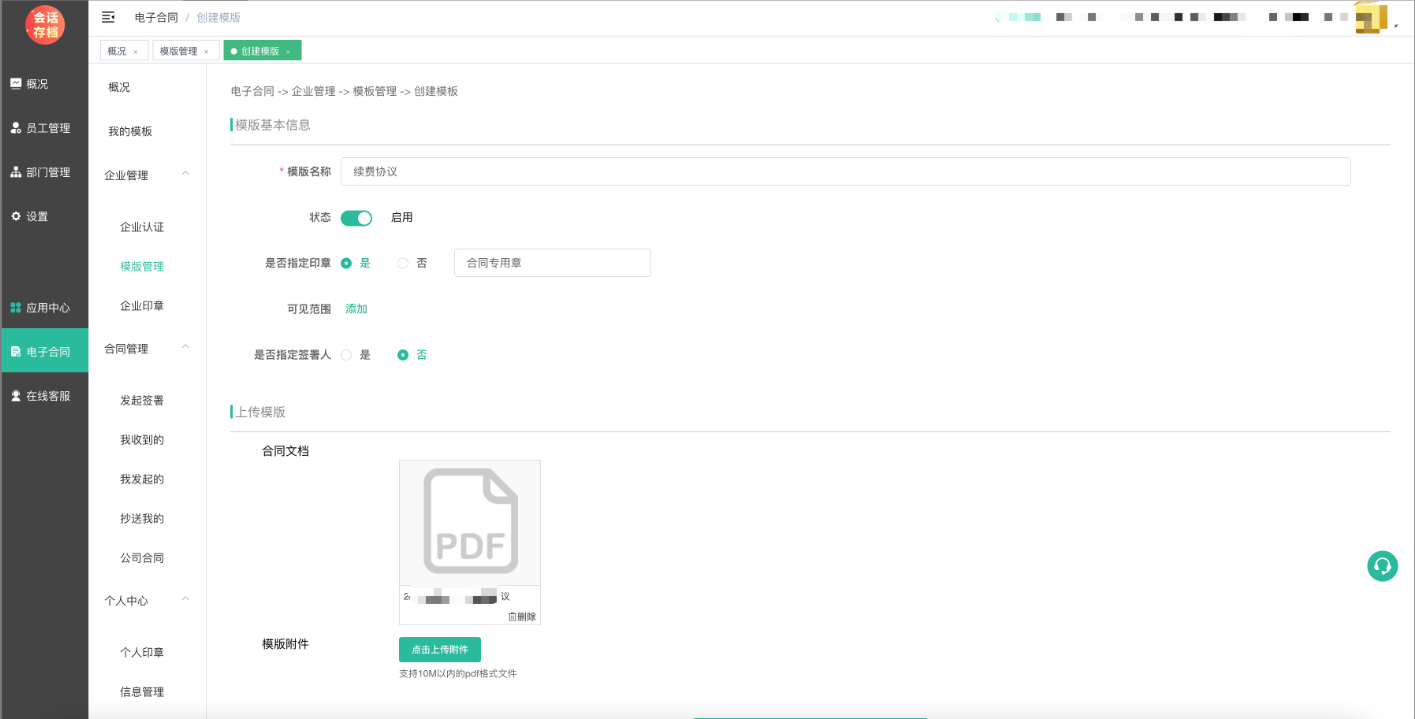1415x719 pixels.
Task: Toggle the 状态 启用 switch
Action: (x=356, y=218)
